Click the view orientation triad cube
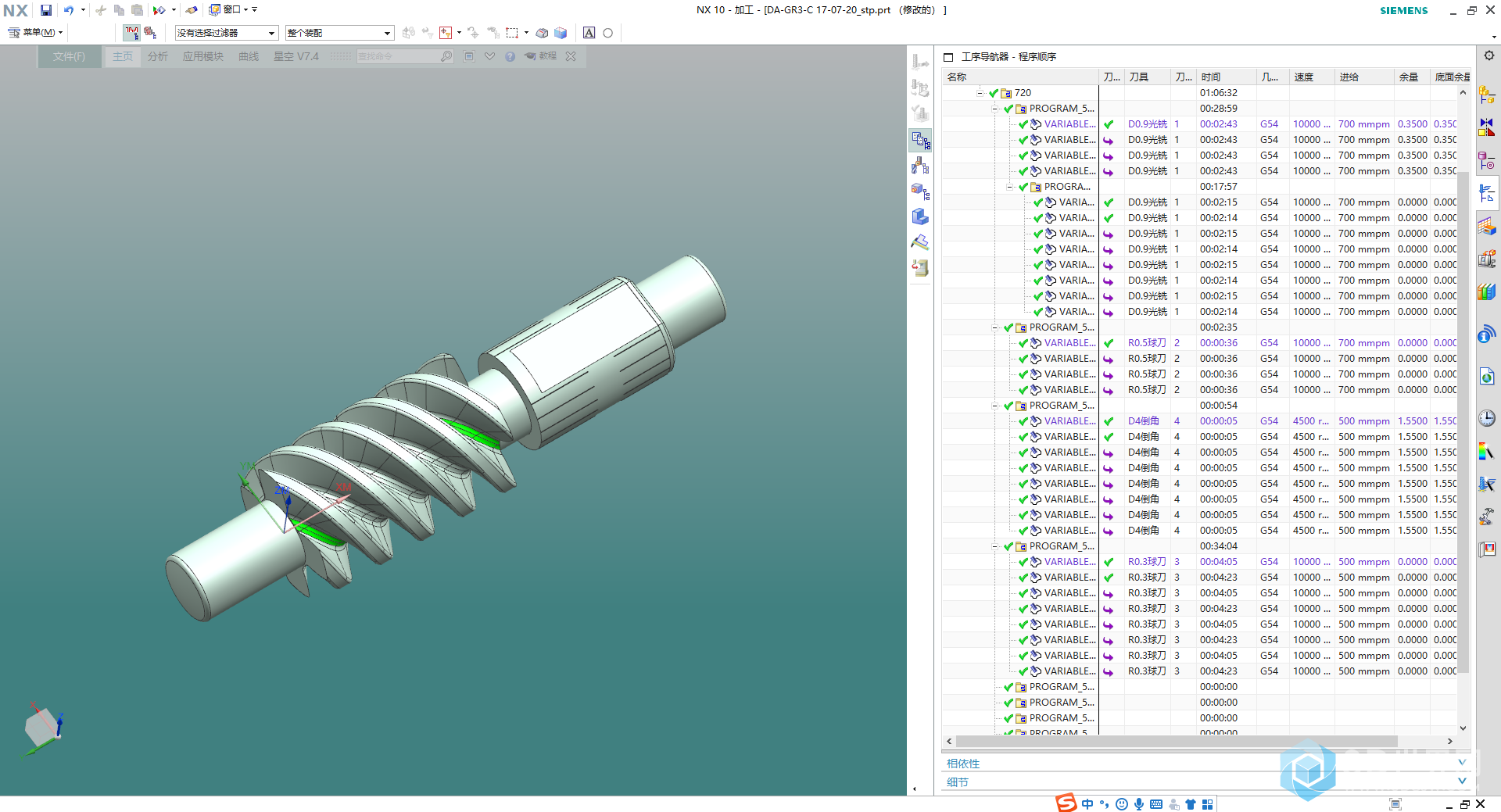 (x=43, y=728)
